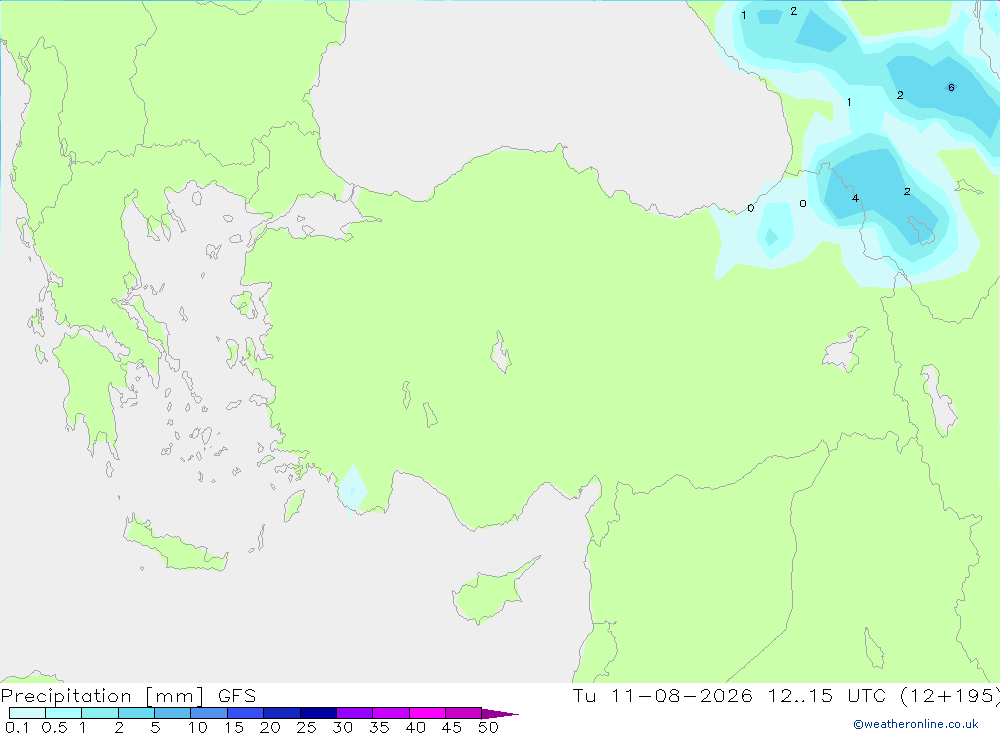Screen dimensions: 1000x733
Task: Click the 2 to 5 mm legend swatch
Action: (x=136, y=713)
